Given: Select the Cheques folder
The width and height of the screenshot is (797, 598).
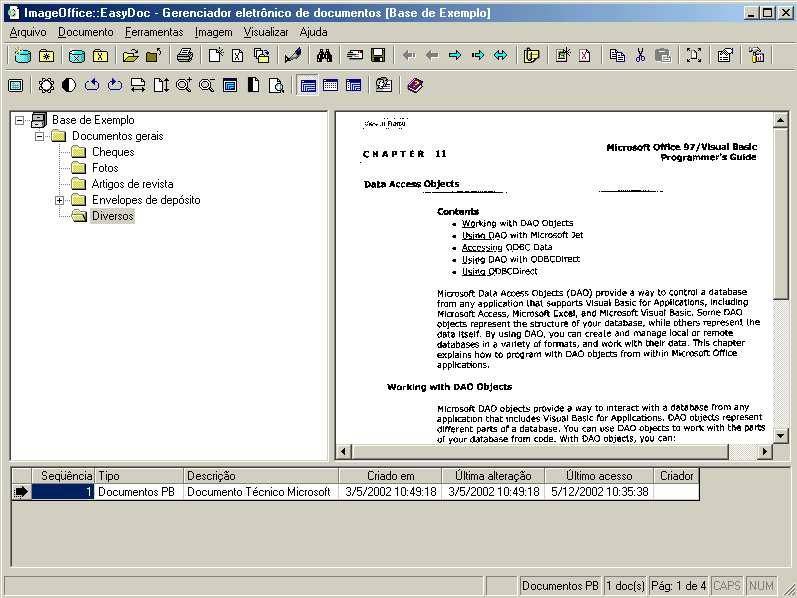Looking at the screenshot, I should (x=113, y=152).
